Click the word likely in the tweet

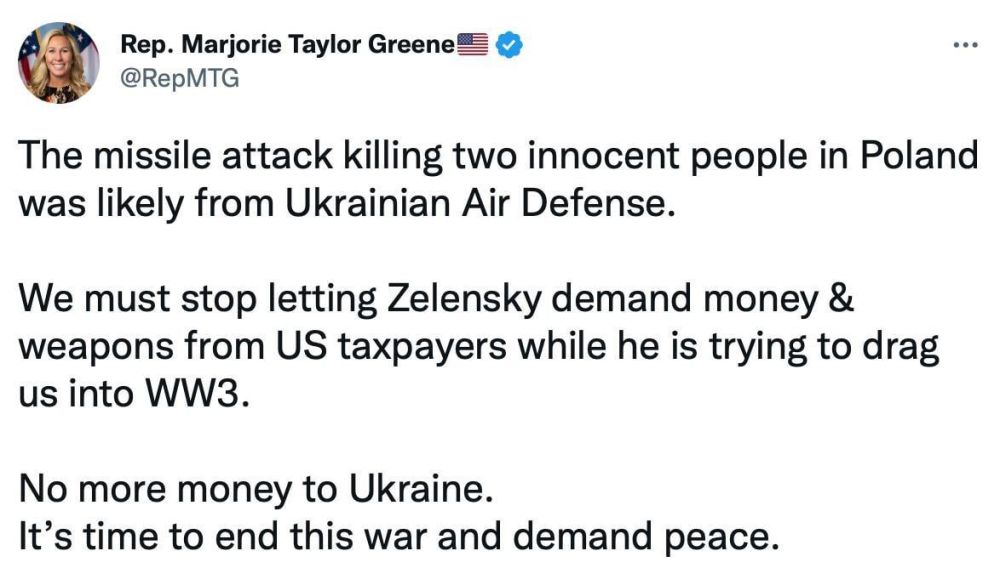140,205
